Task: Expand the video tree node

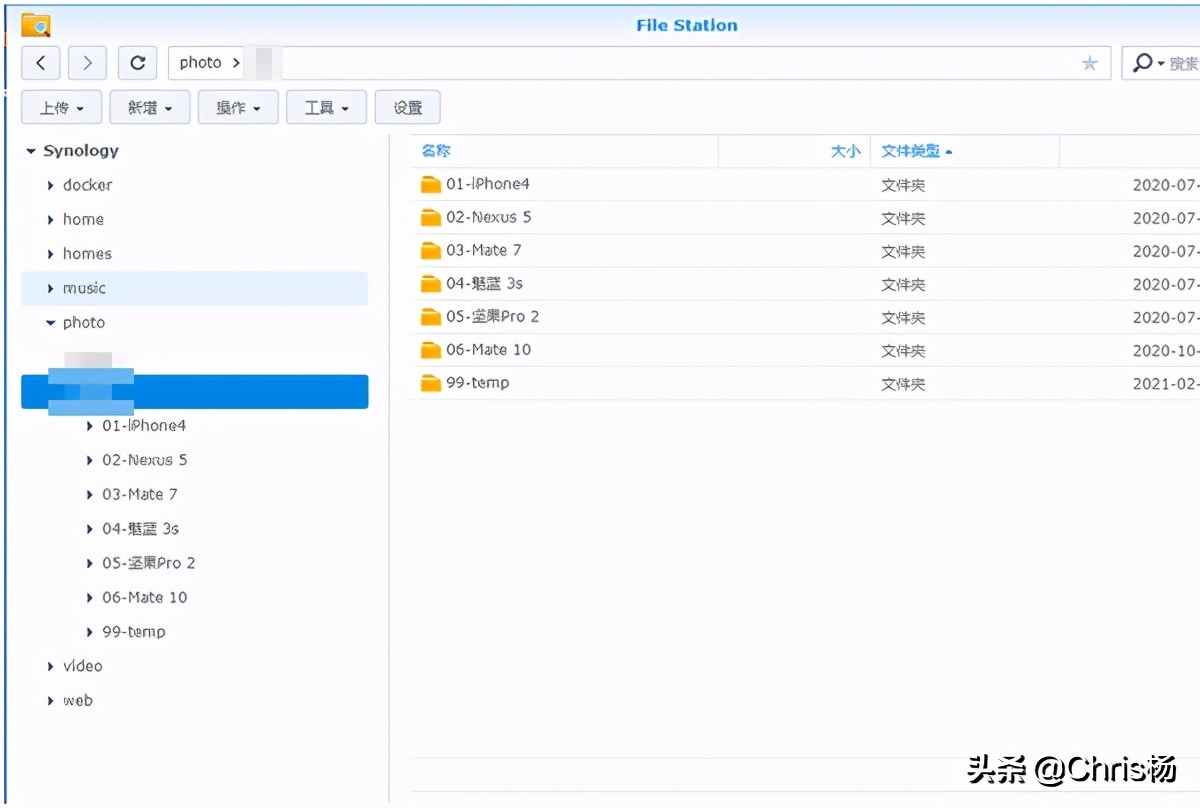Action: pyautogui.click(x=51, y=666)
